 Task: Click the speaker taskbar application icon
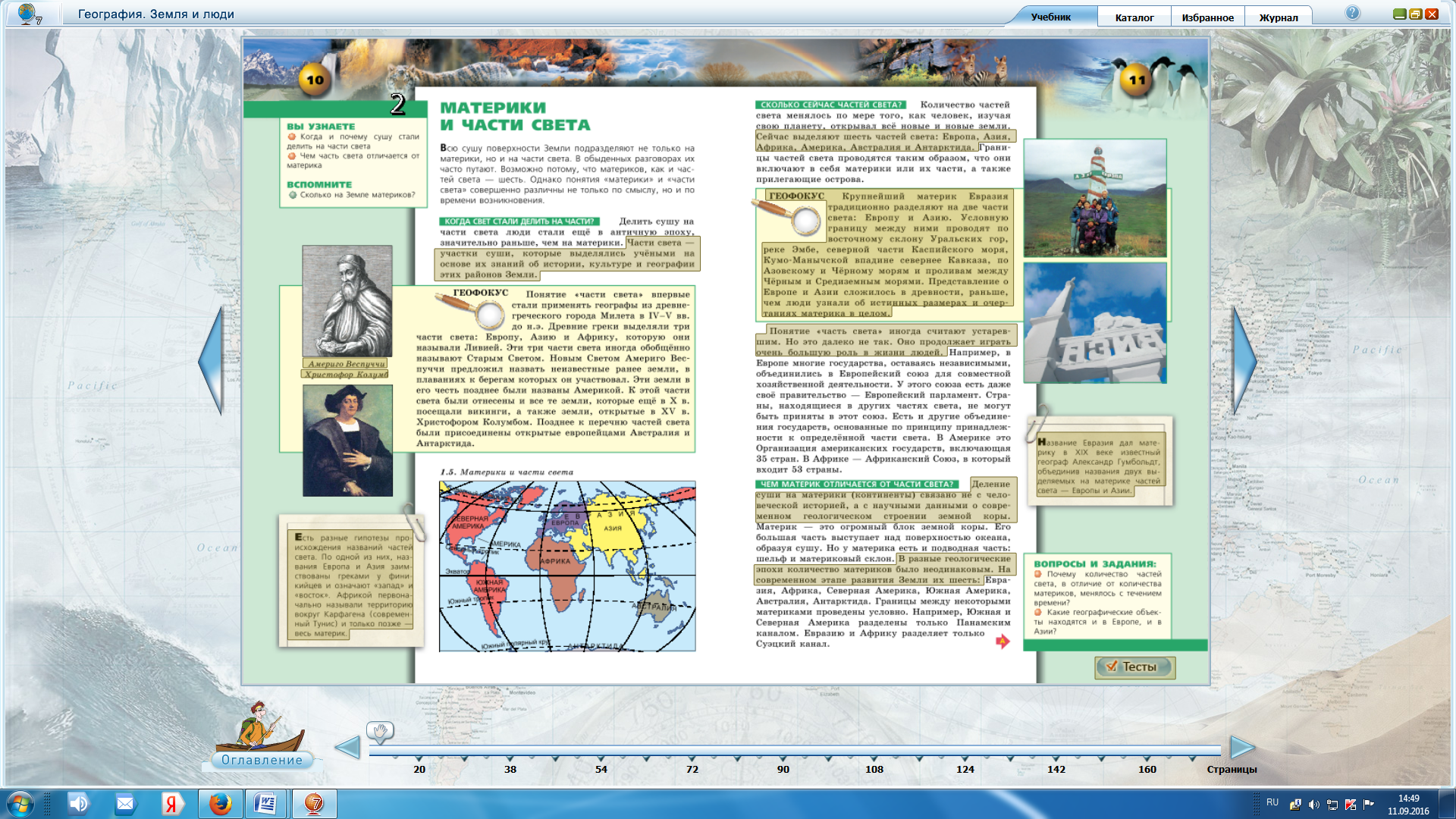(78, 804)
